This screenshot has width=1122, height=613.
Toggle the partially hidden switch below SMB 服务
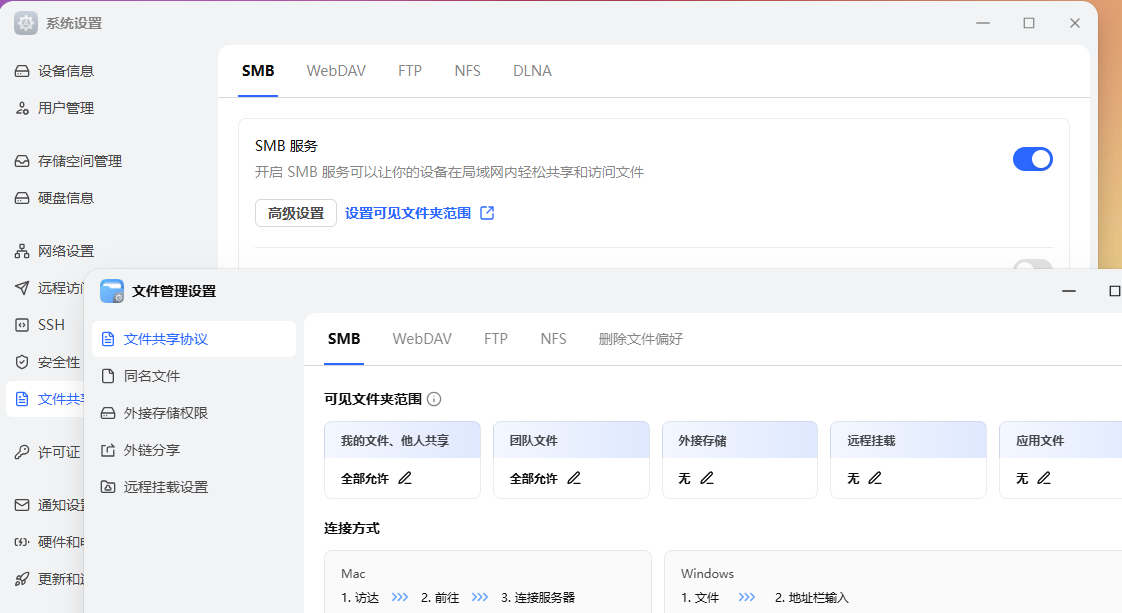tap(1032, 266)
